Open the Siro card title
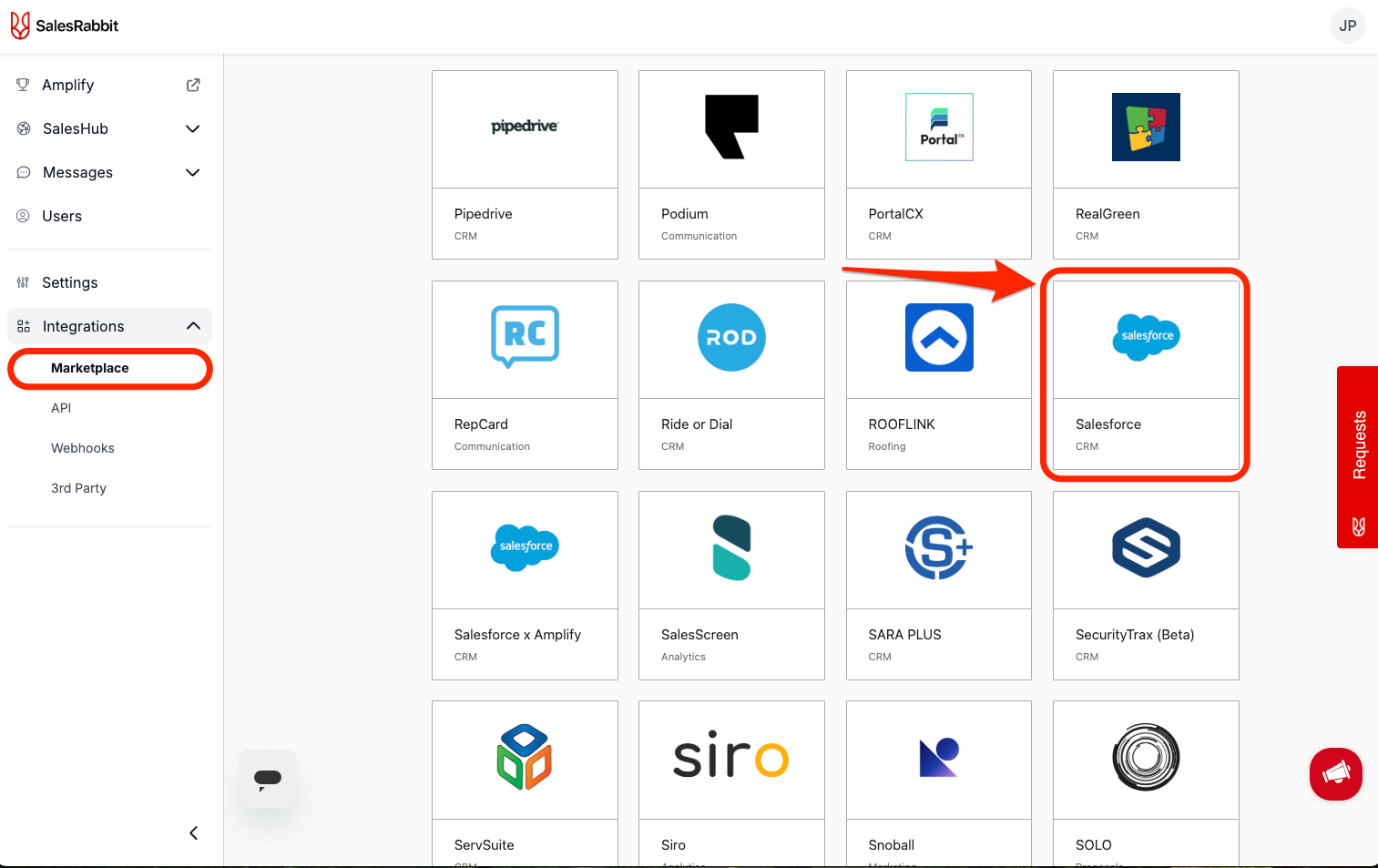The width and height of the screenshot is (1378, 868). [674, 845]
